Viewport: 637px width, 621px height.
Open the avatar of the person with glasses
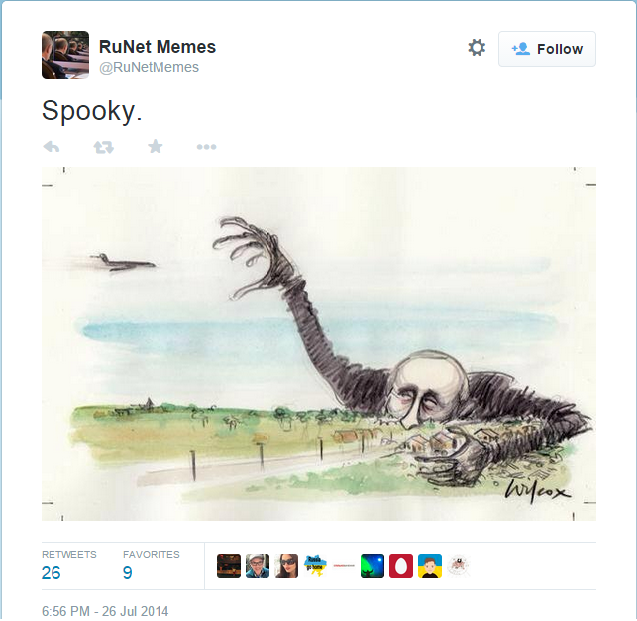(258, 566)
